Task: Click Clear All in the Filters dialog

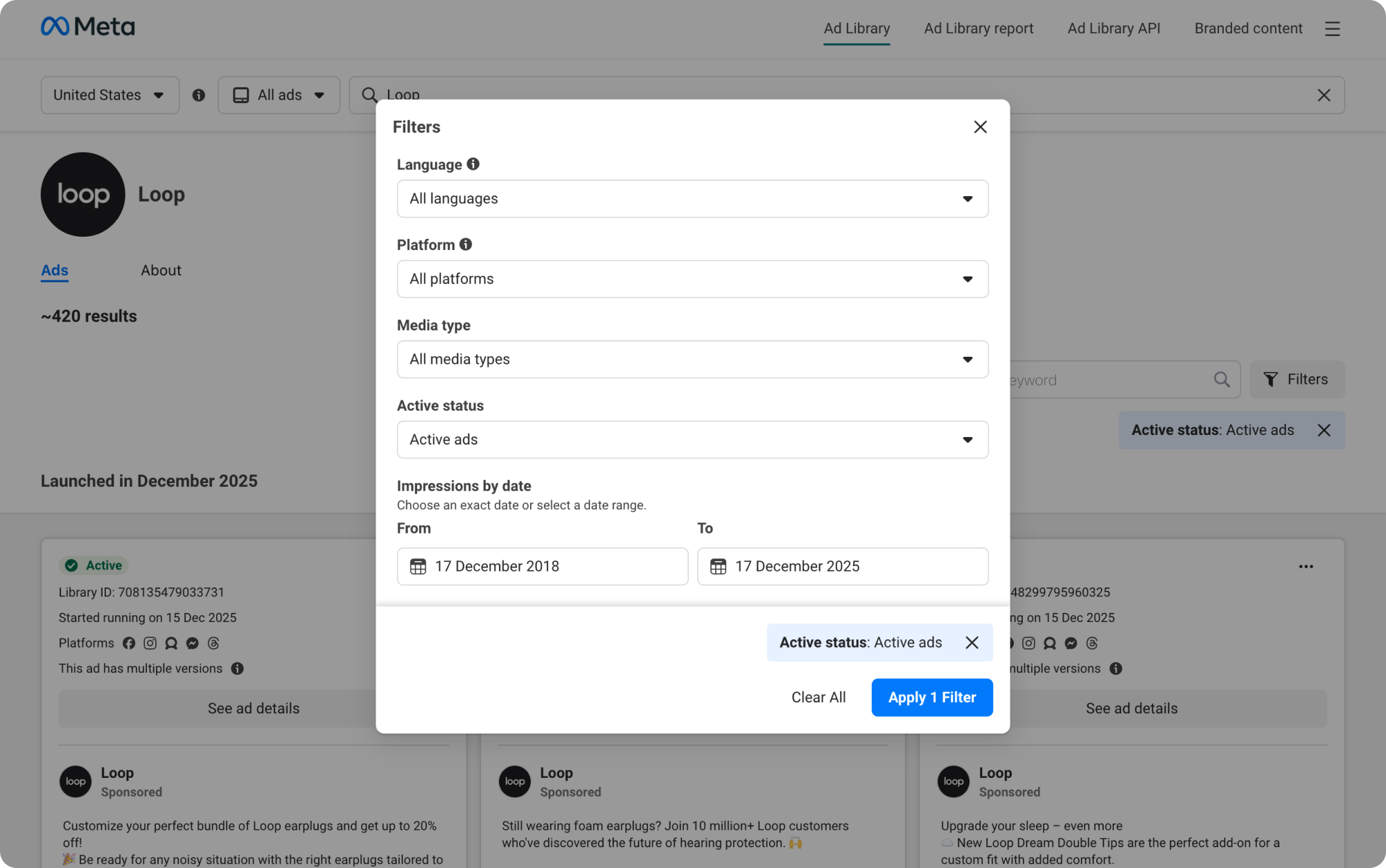Action: 818,697
